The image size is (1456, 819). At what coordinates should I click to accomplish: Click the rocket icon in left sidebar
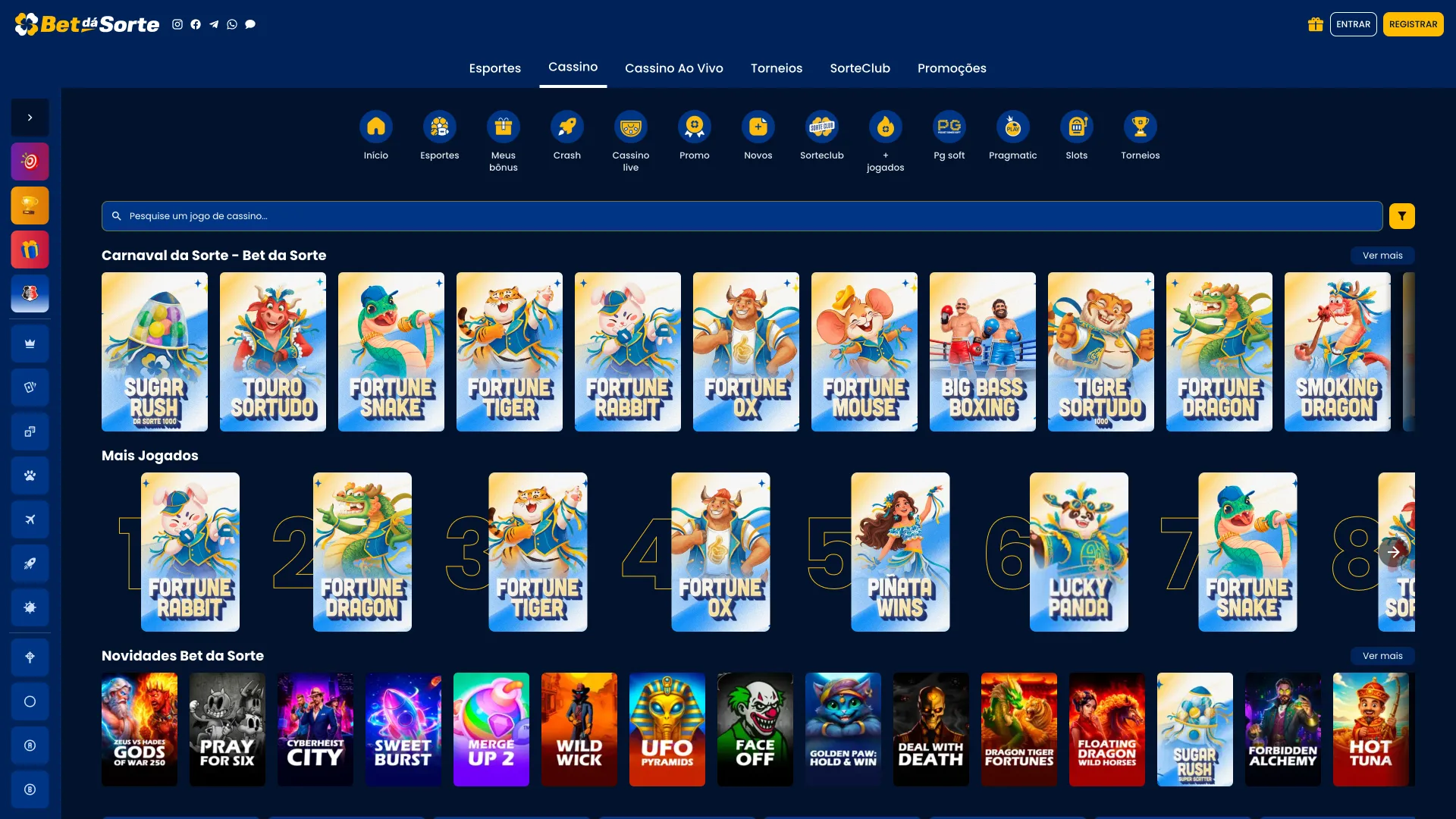(x=30, y=563)
